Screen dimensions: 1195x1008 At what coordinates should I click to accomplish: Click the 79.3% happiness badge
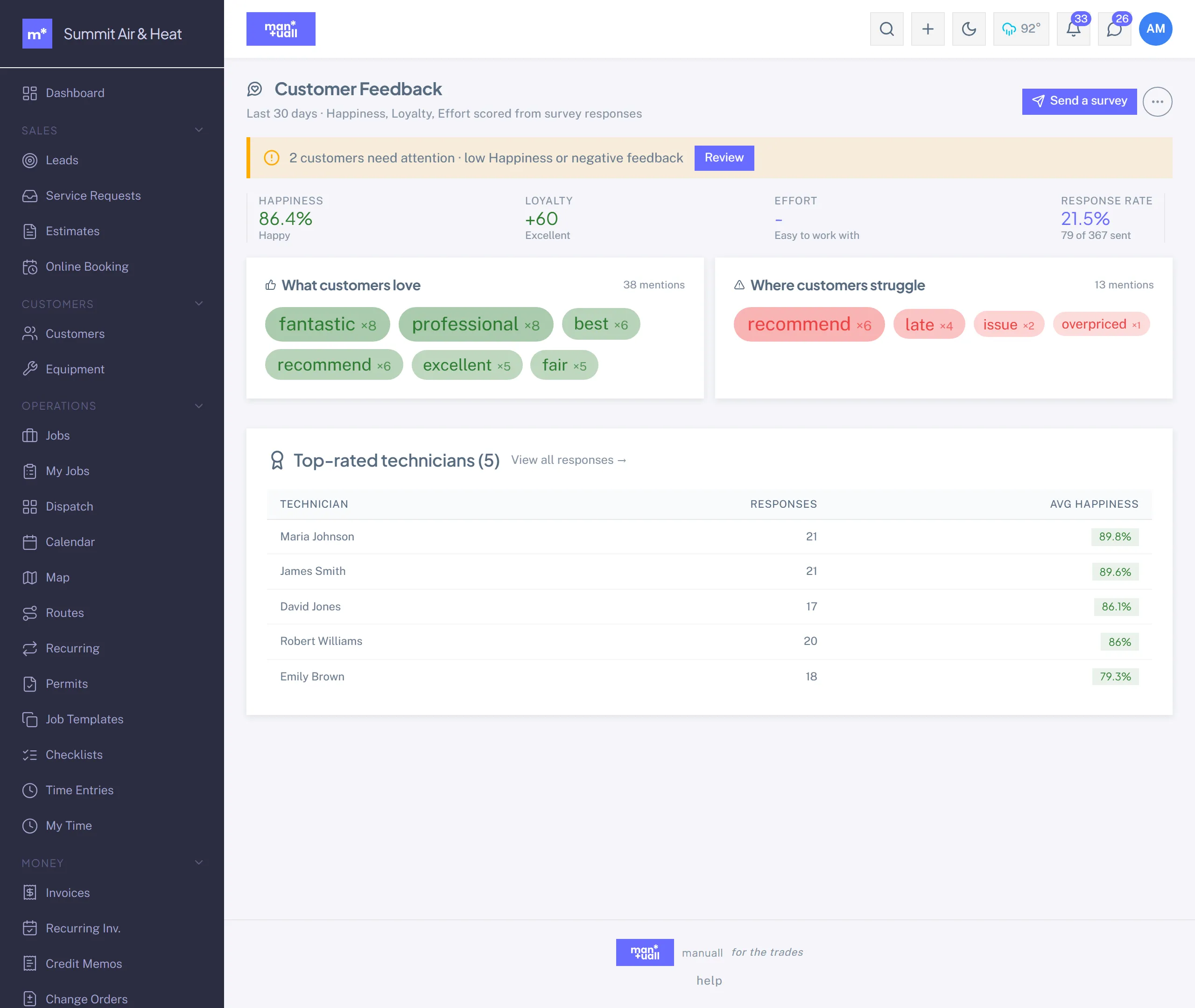(1115, 677)
